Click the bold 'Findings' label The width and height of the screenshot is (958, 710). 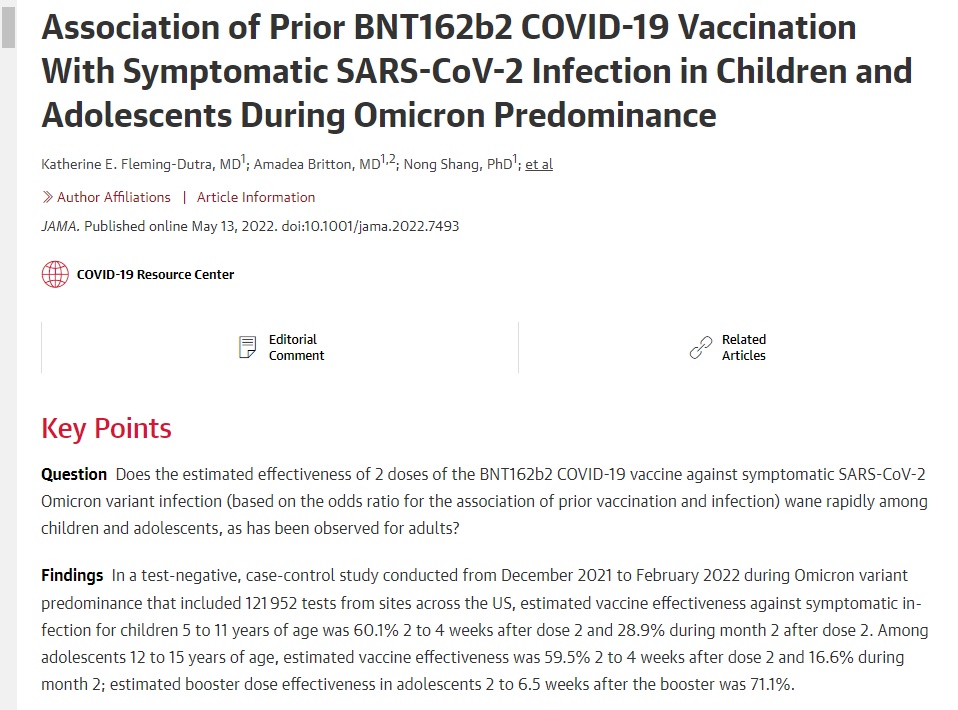pos(72,575)
